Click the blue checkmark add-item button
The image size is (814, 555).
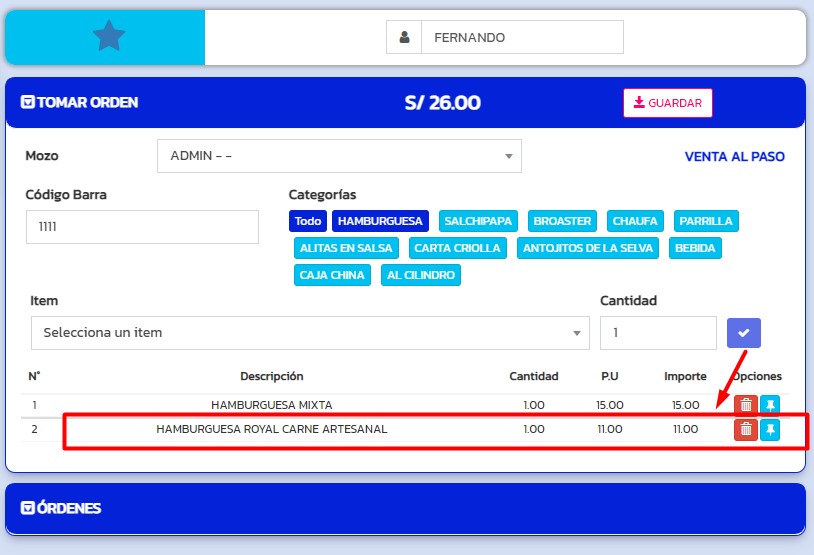click(x=743, y=333)
